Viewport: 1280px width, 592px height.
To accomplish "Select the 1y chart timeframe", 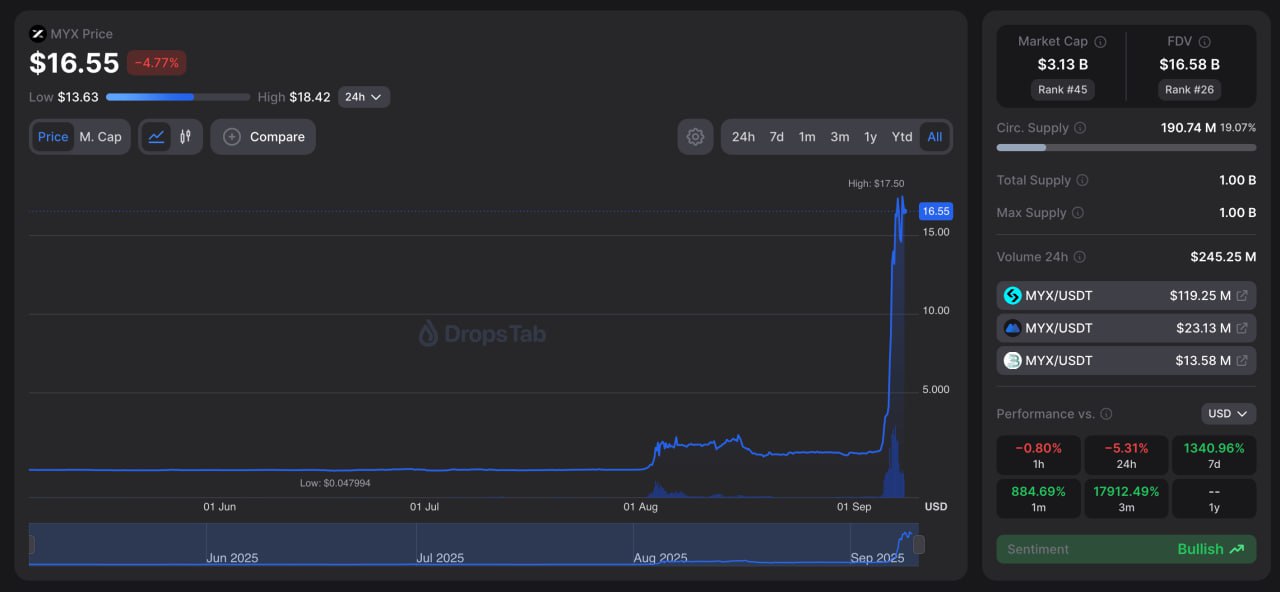I will point(870,137).
